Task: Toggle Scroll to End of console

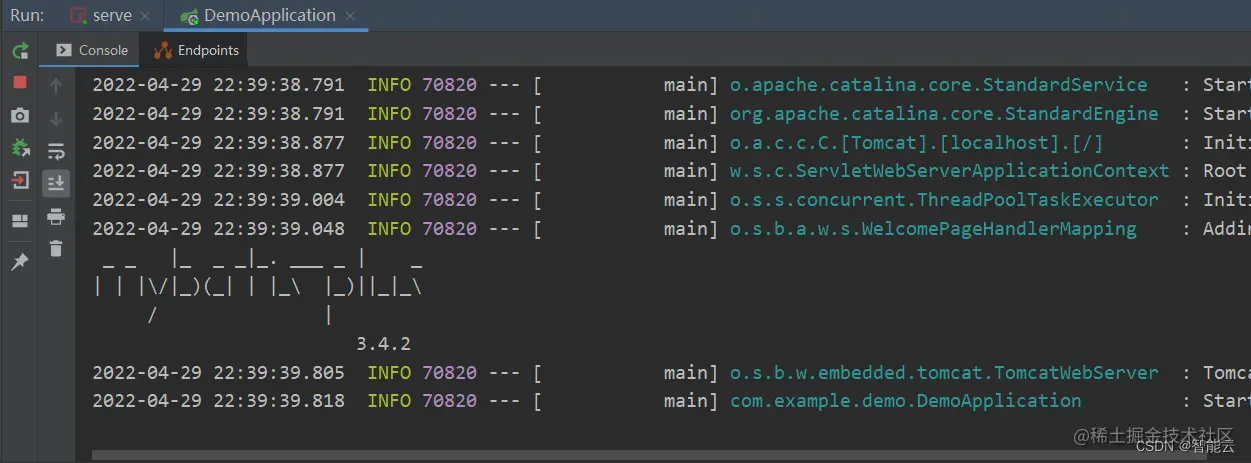Action: pyautogui.click(x=56, y=182)
